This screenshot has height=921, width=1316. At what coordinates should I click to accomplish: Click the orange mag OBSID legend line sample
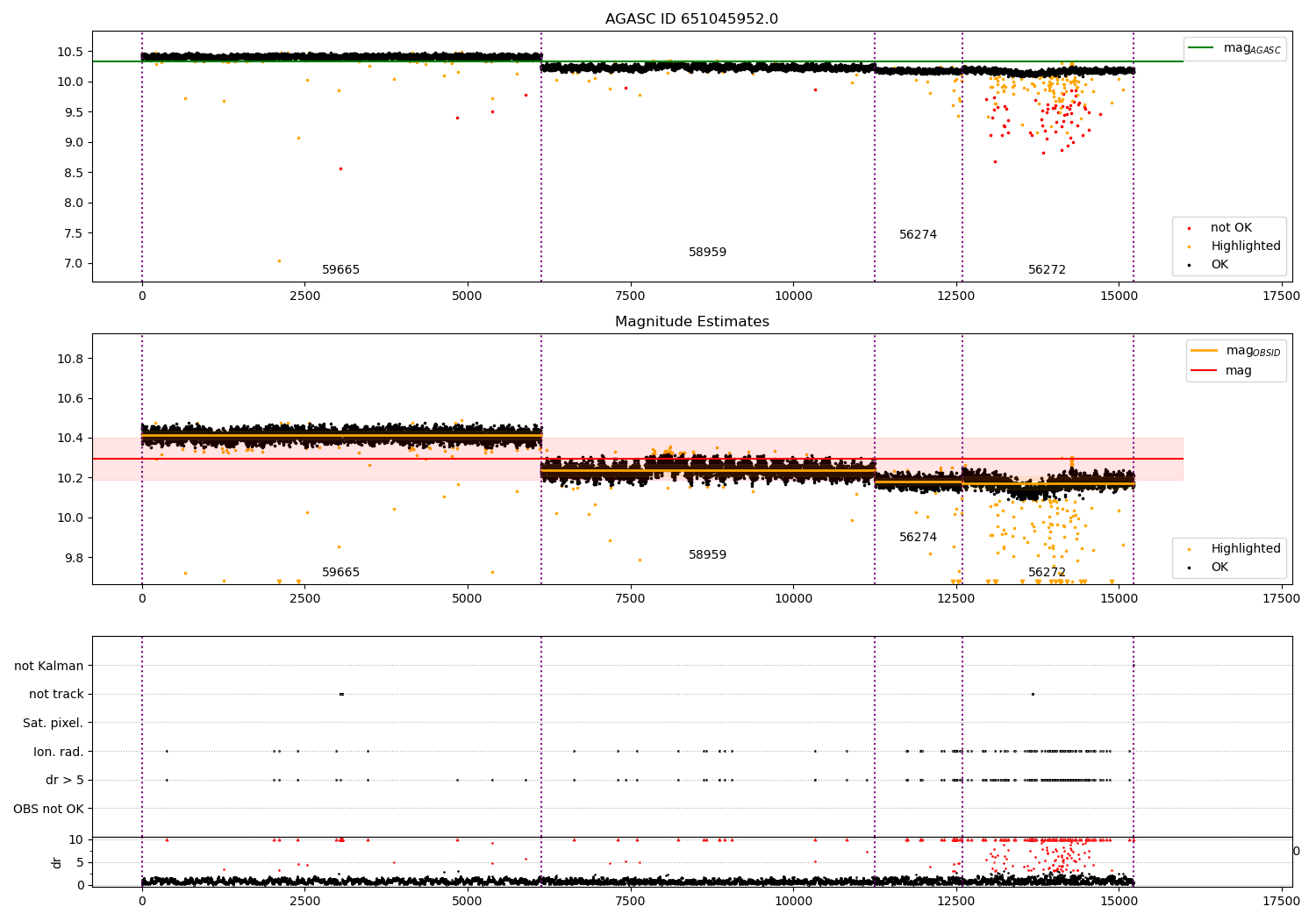click(x=1204, y=351)
